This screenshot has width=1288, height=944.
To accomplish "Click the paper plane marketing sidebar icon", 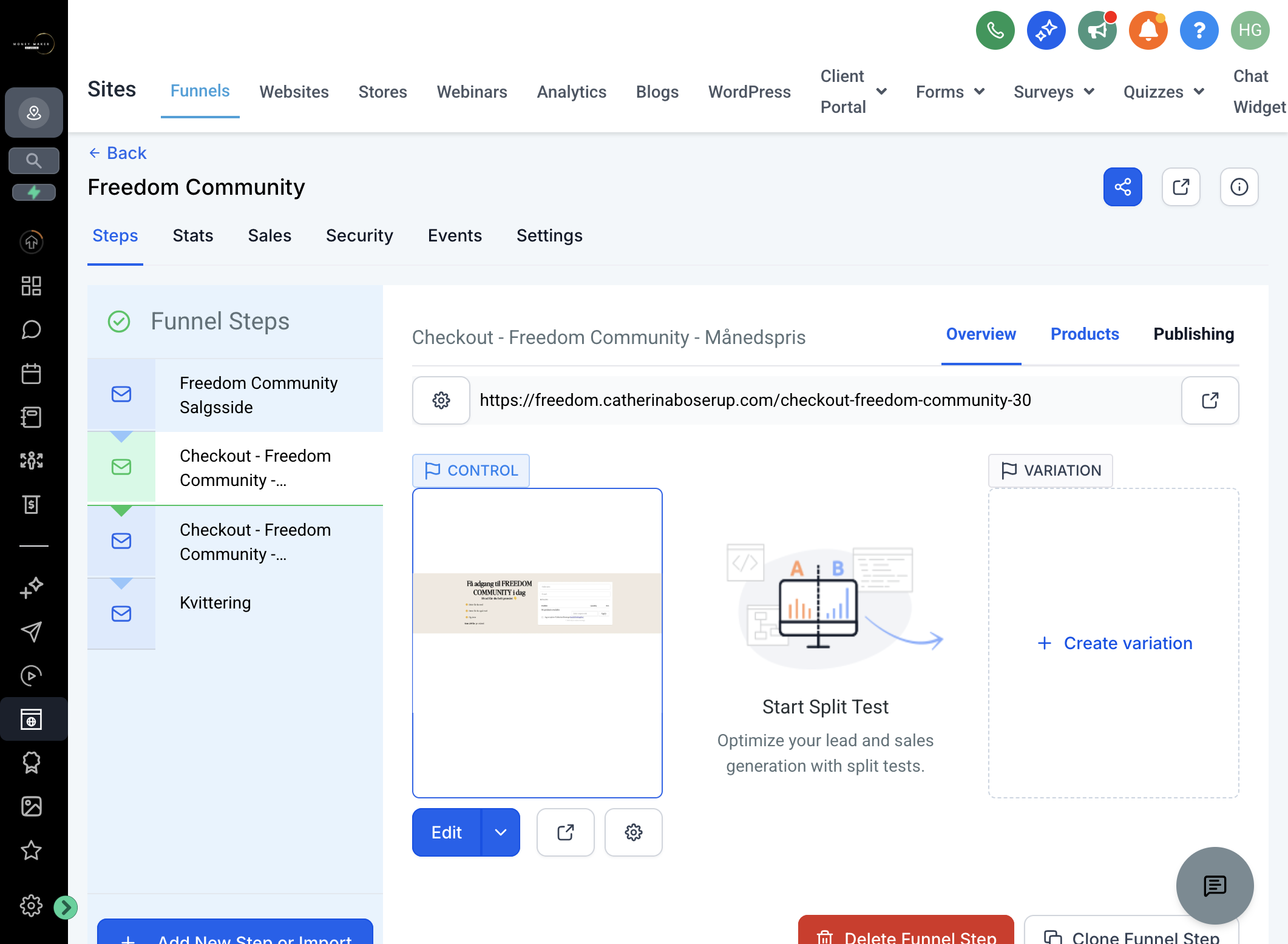I will tap(32, 632).
